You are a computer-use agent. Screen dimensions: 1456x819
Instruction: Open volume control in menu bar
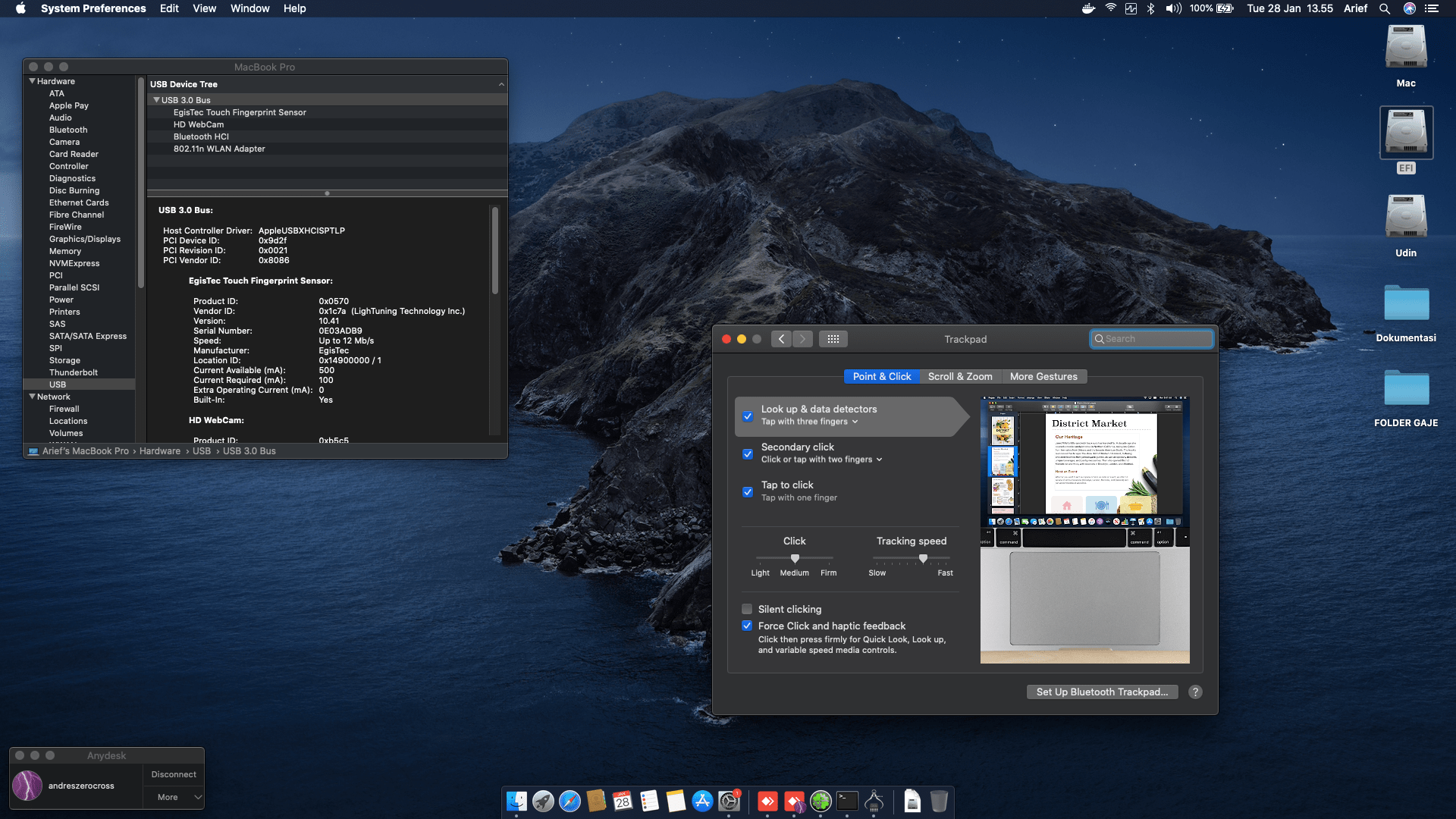1173,8
